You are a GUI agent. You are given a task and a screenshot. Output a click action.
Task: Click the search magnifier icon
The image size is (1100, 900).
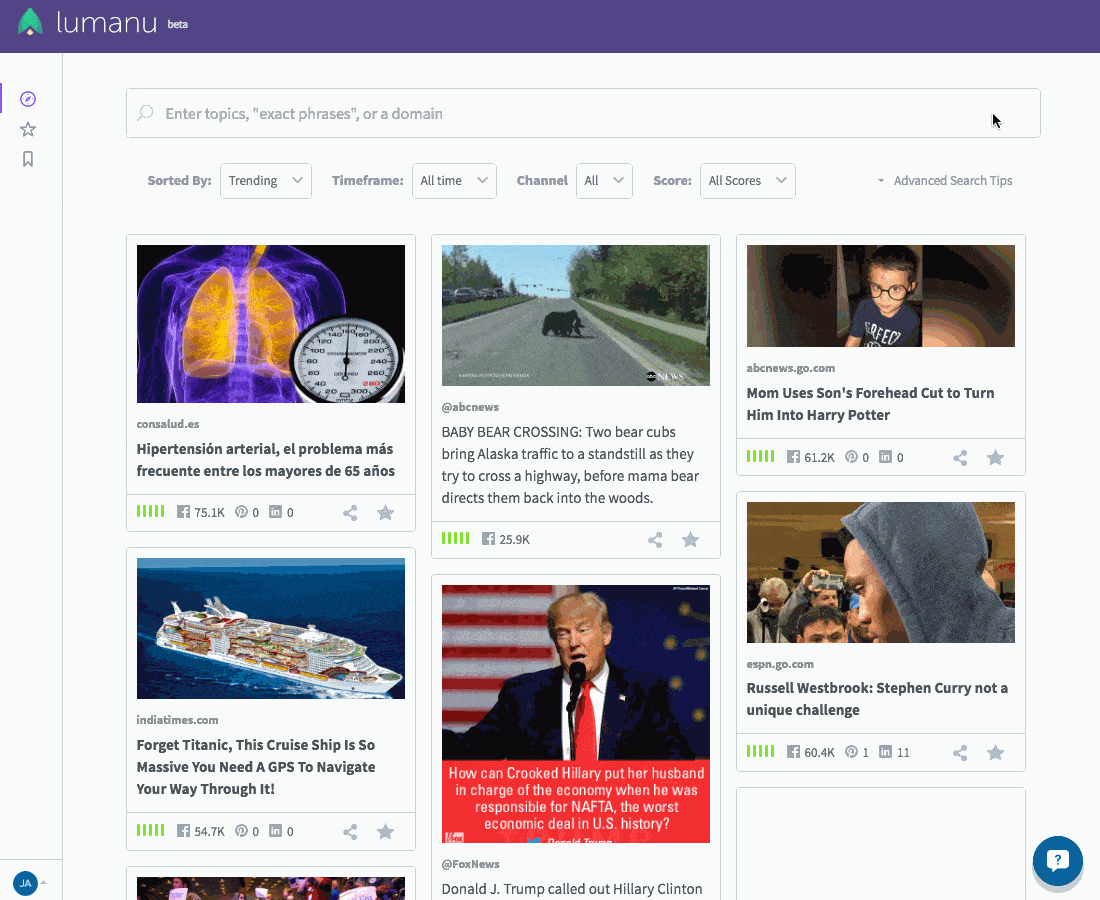click(145, 113)
